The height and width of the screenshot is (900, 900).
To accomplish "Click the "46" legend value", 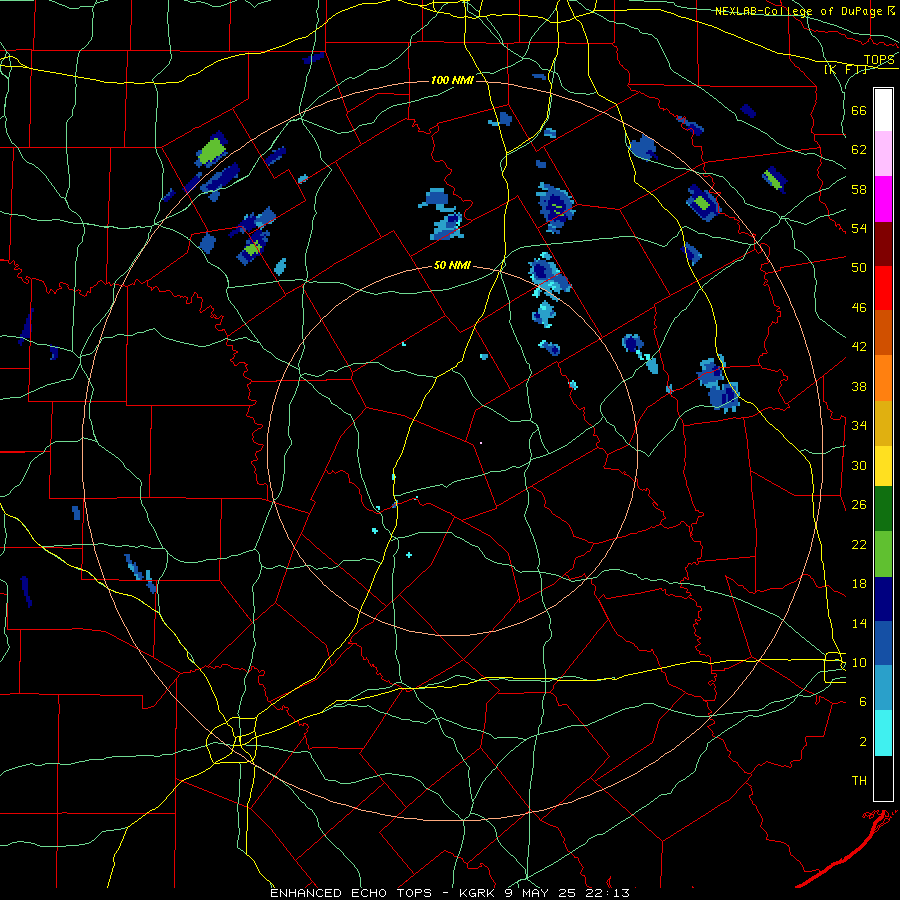I will coord(859,308).
